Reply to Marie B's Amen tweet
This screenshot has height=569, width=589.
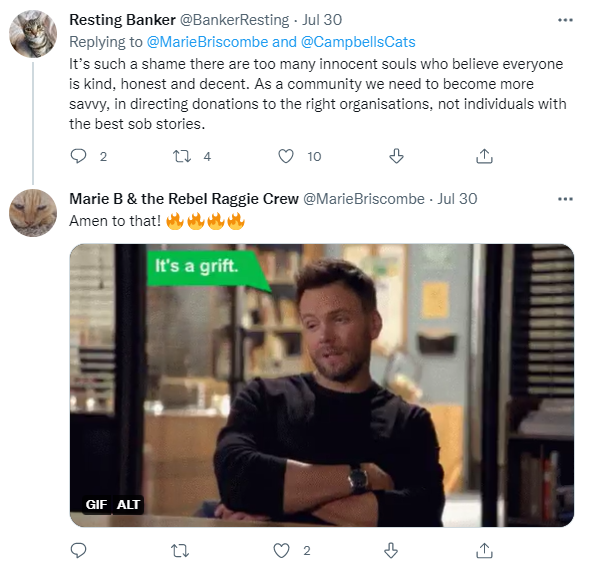point(79,551)
